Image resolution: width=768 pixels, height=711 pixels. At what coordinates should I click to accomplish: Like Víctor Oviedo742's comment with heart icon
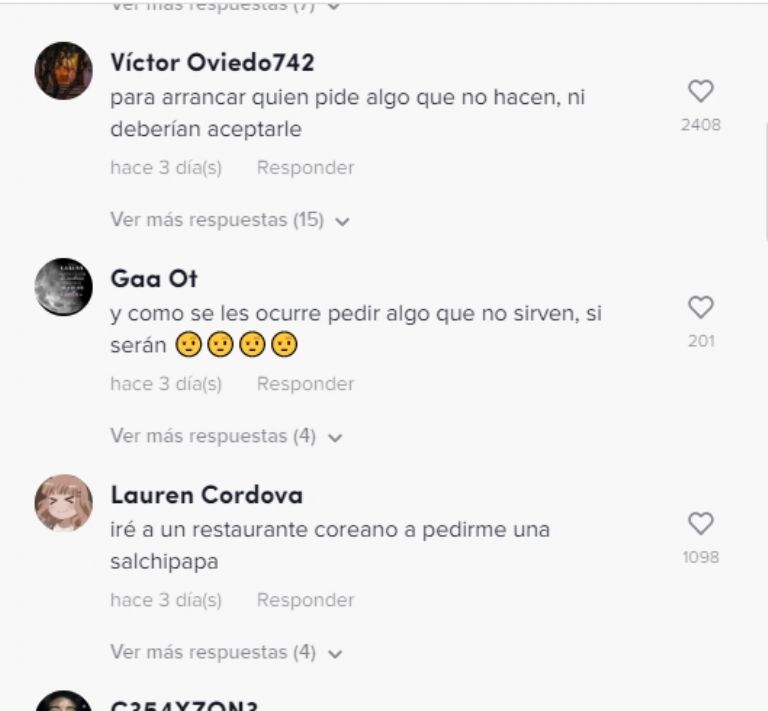pos(700,91)
